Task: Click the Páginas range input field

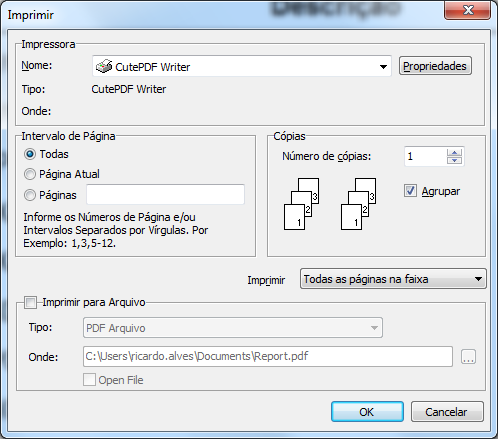Action: [165, 194]
